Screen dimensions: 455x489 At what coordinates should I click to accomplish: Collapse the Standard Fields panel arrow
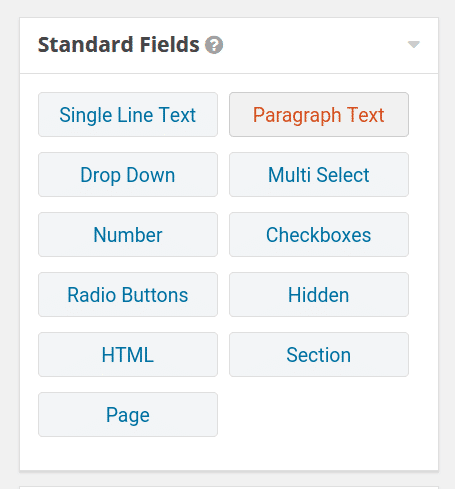coord(414,44)
